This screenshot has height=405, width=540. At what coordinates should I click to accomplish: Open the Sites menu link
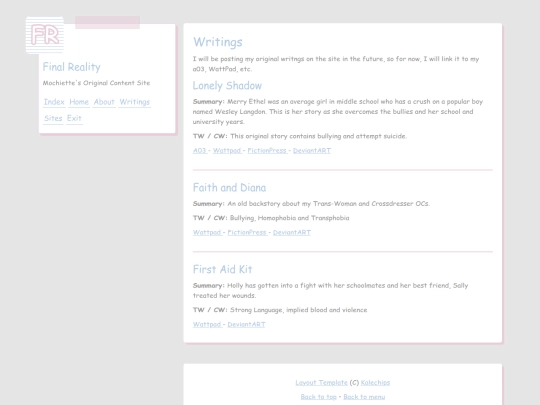coord(53,118)
